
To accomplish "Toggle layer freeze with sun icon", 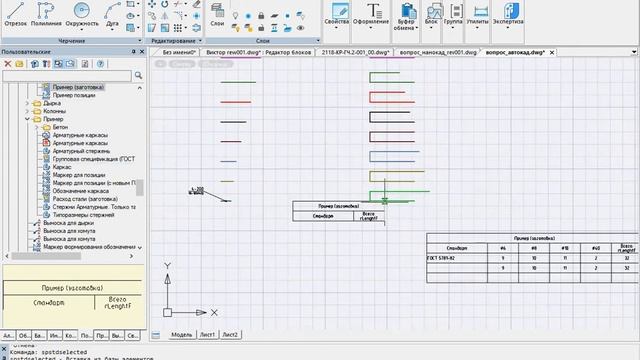I will [x=248, y=16].
